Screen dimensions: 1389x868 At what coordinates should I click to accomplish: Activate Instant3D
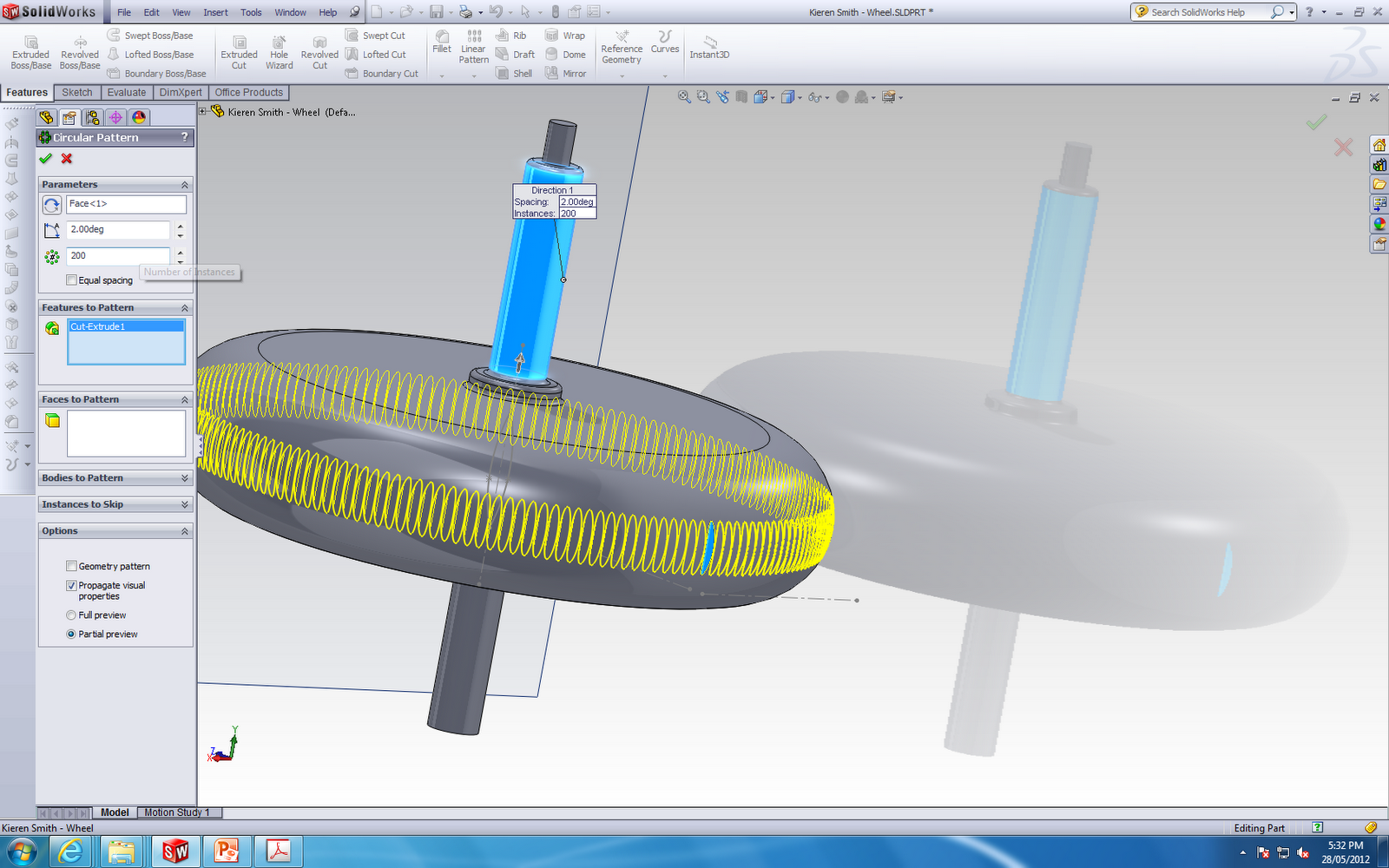709,47
